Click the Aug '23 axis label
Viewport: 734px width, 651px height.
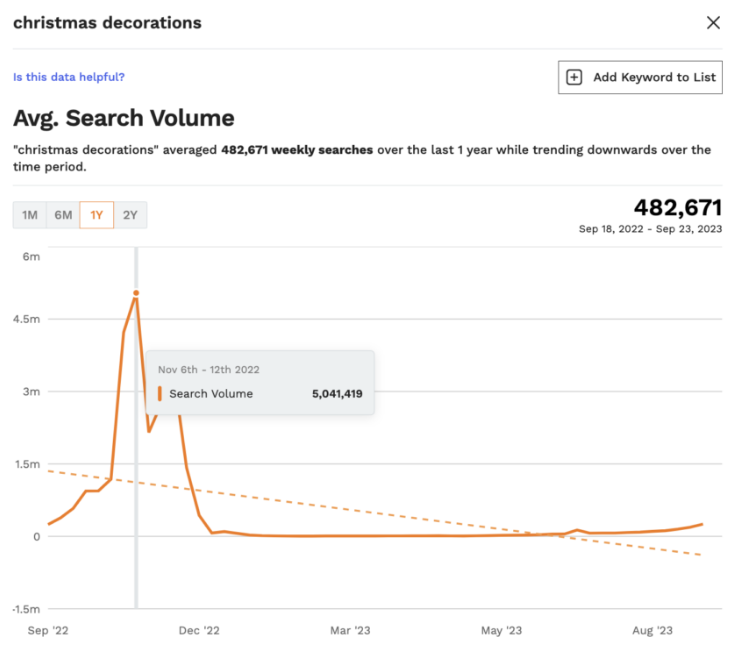[x=652, y=630]
